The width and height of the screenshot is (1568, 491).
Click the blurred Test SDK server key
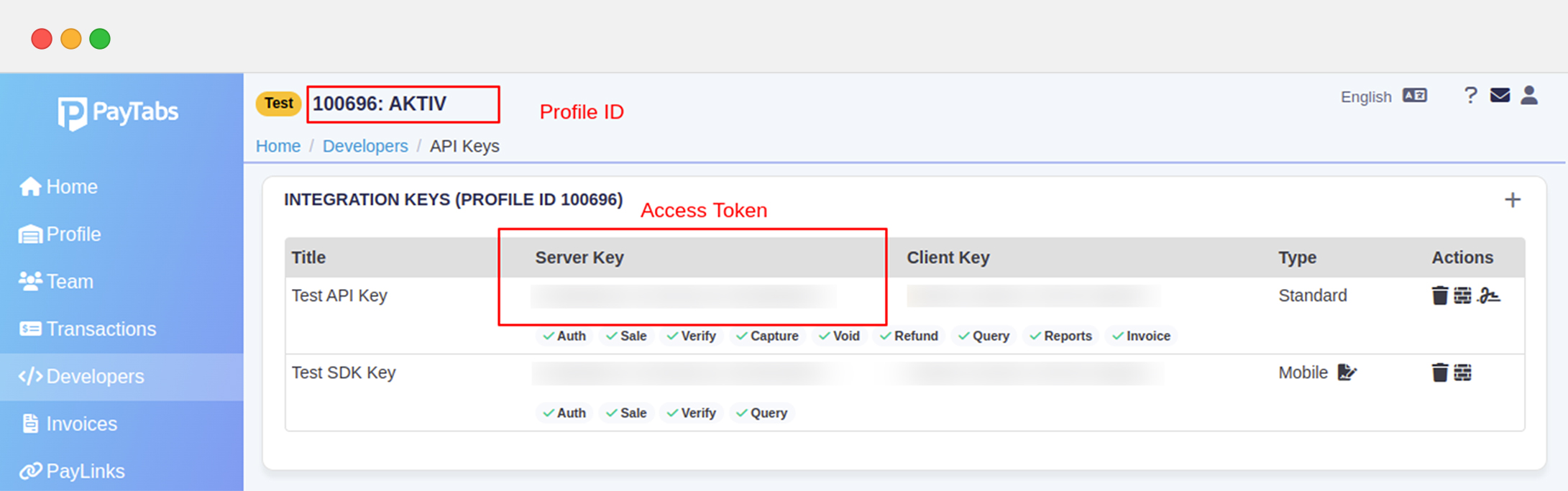(683, 373)
